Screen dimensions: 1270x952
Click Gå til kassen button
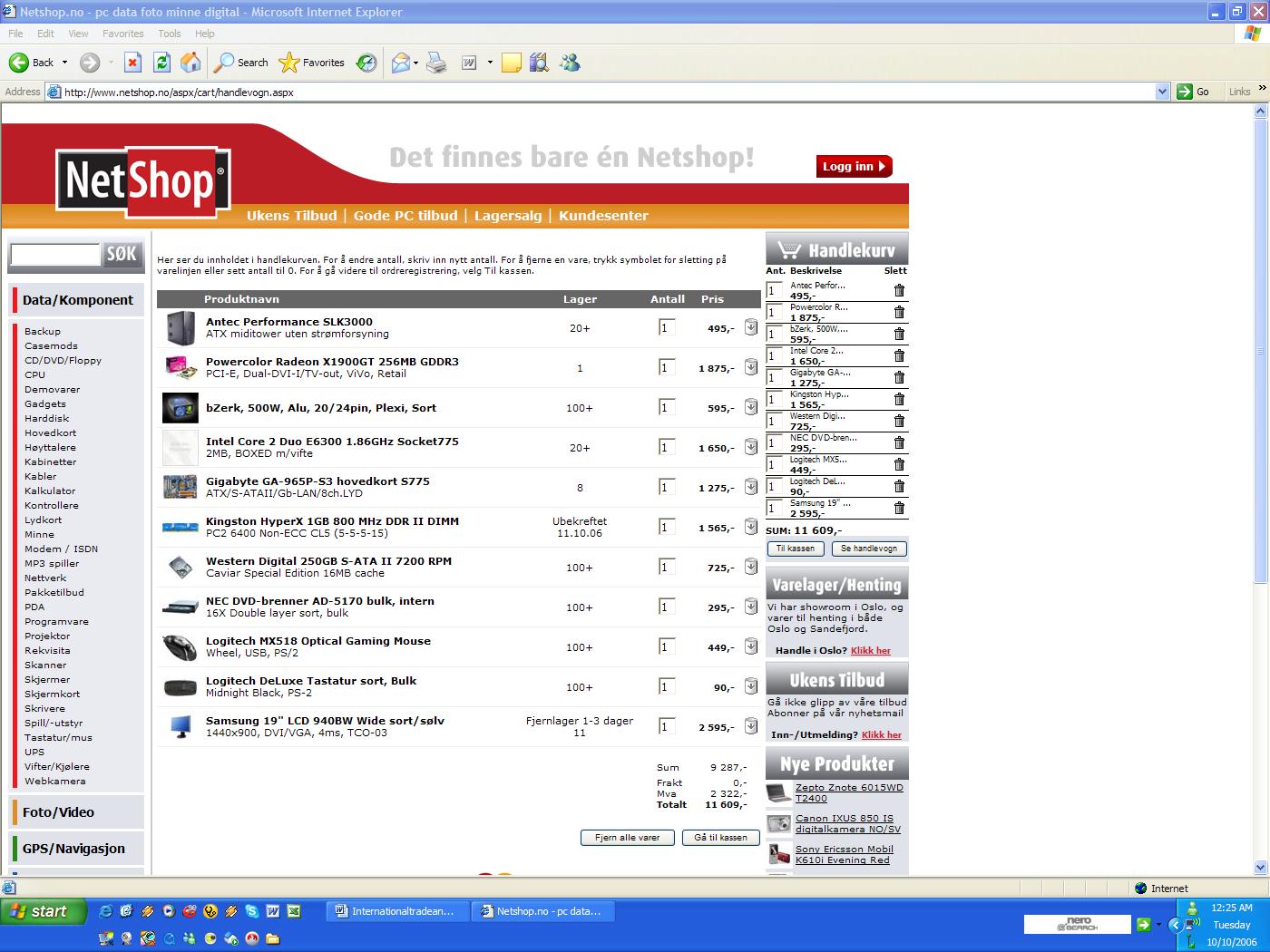coord(720,838)
